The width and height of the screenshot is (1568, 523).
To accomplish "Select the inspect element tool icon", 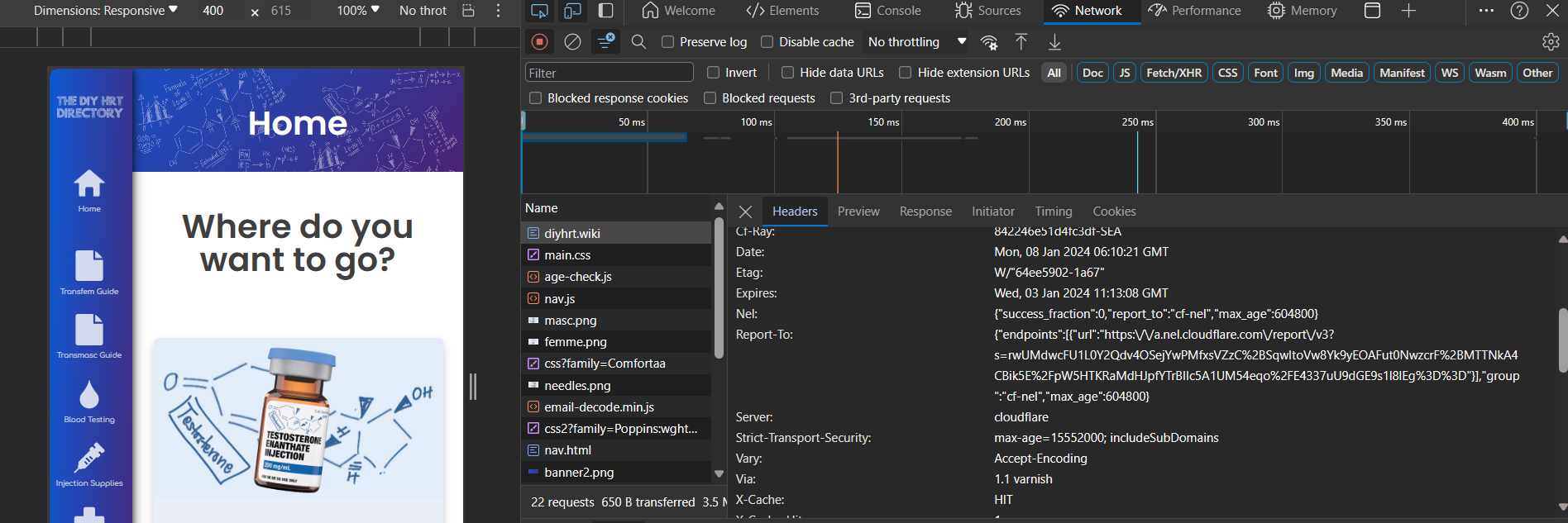I will (x=539, y=11).
